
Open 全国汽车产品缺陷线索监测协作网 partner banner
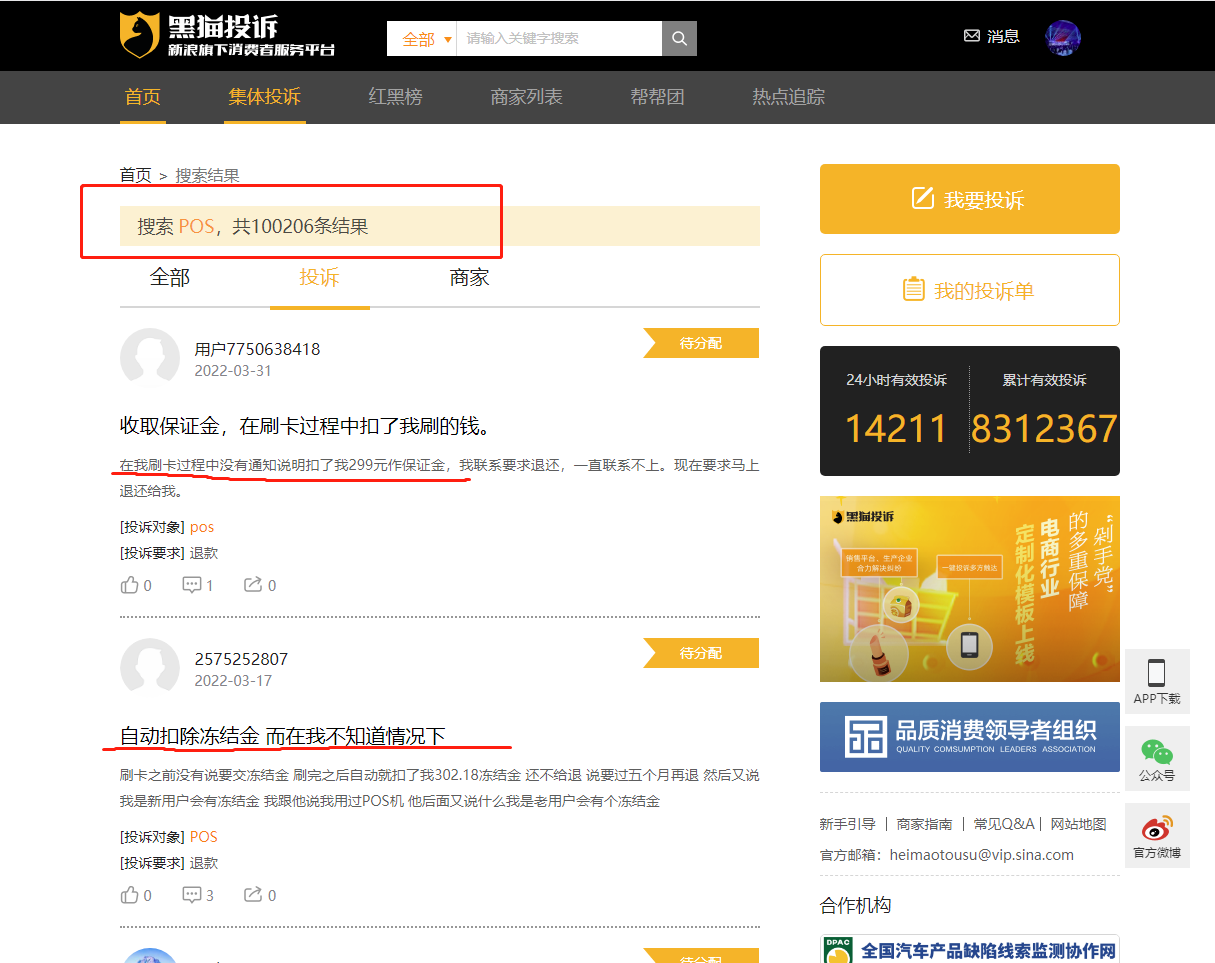(x=970, y=949)
